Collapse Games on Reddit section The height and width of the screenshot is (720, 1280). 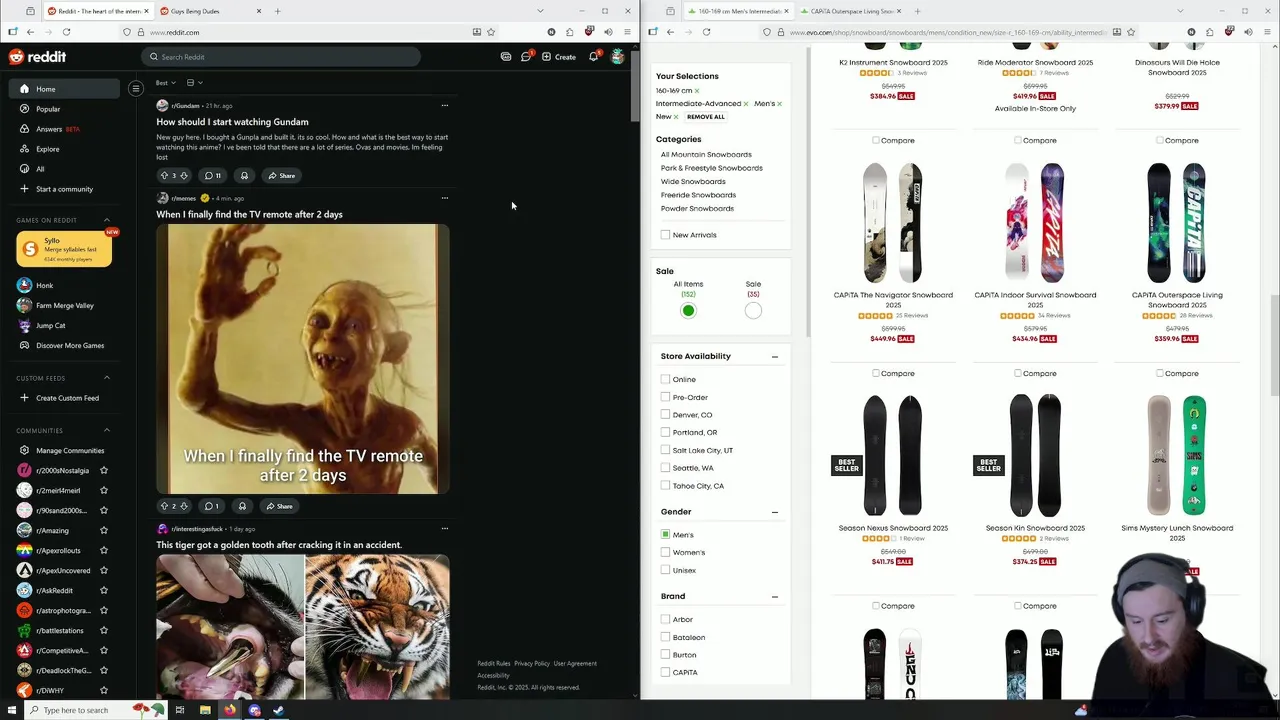point(107,220)
